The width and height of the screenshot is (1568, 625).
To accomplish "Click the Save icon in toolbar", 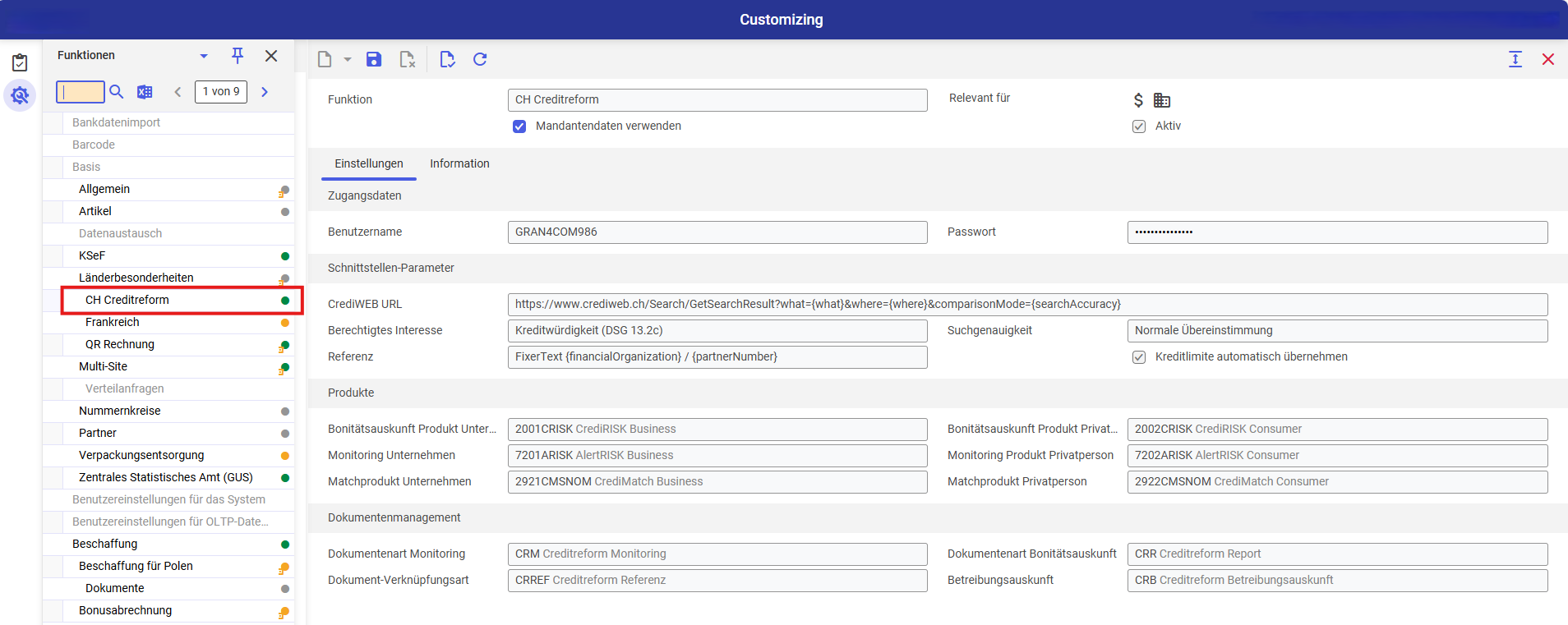I will 374,59.
